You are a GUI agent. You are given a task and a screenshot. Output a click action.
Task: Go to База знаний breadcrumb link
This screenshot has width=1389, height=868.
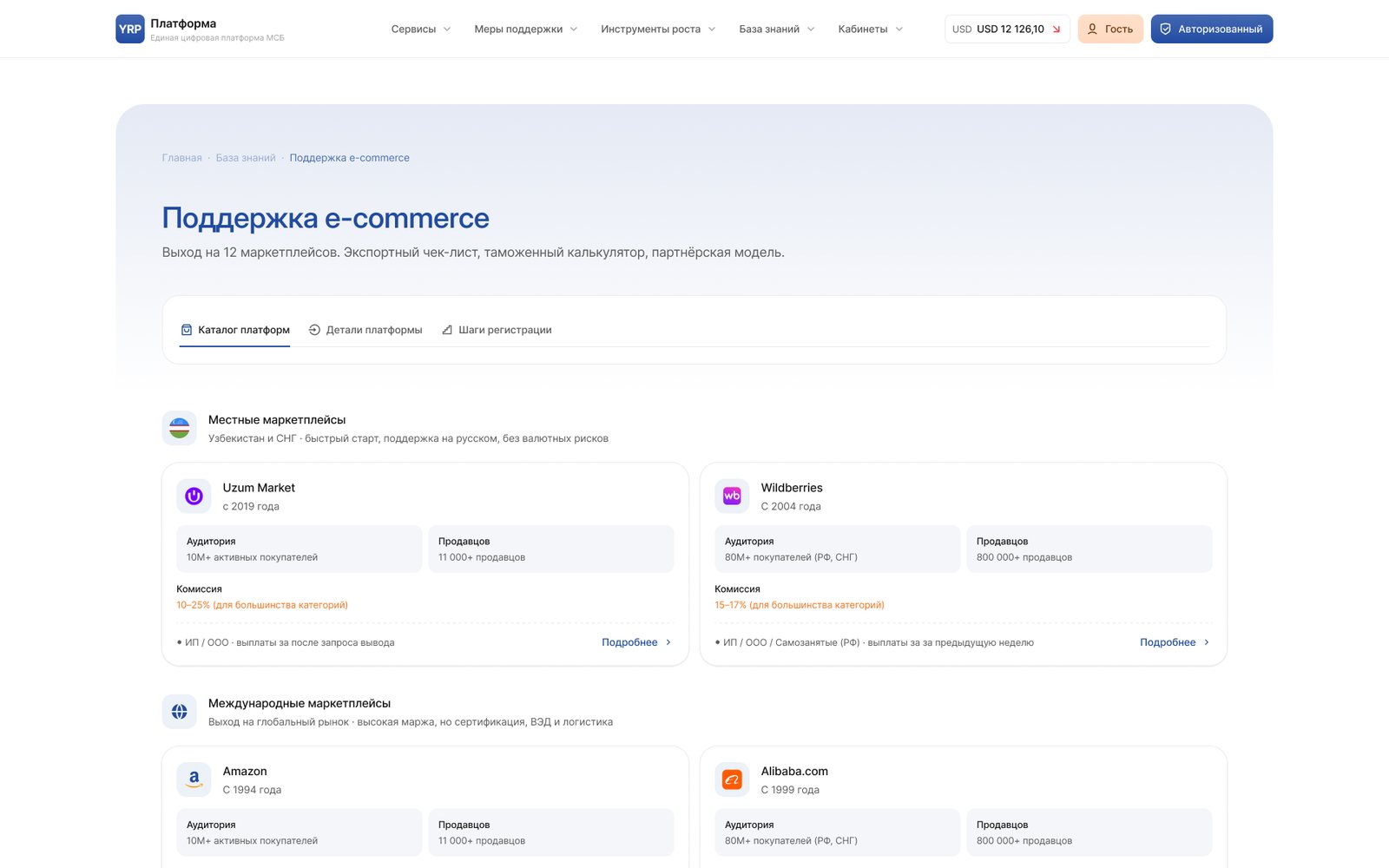click(x=246, y=158)
